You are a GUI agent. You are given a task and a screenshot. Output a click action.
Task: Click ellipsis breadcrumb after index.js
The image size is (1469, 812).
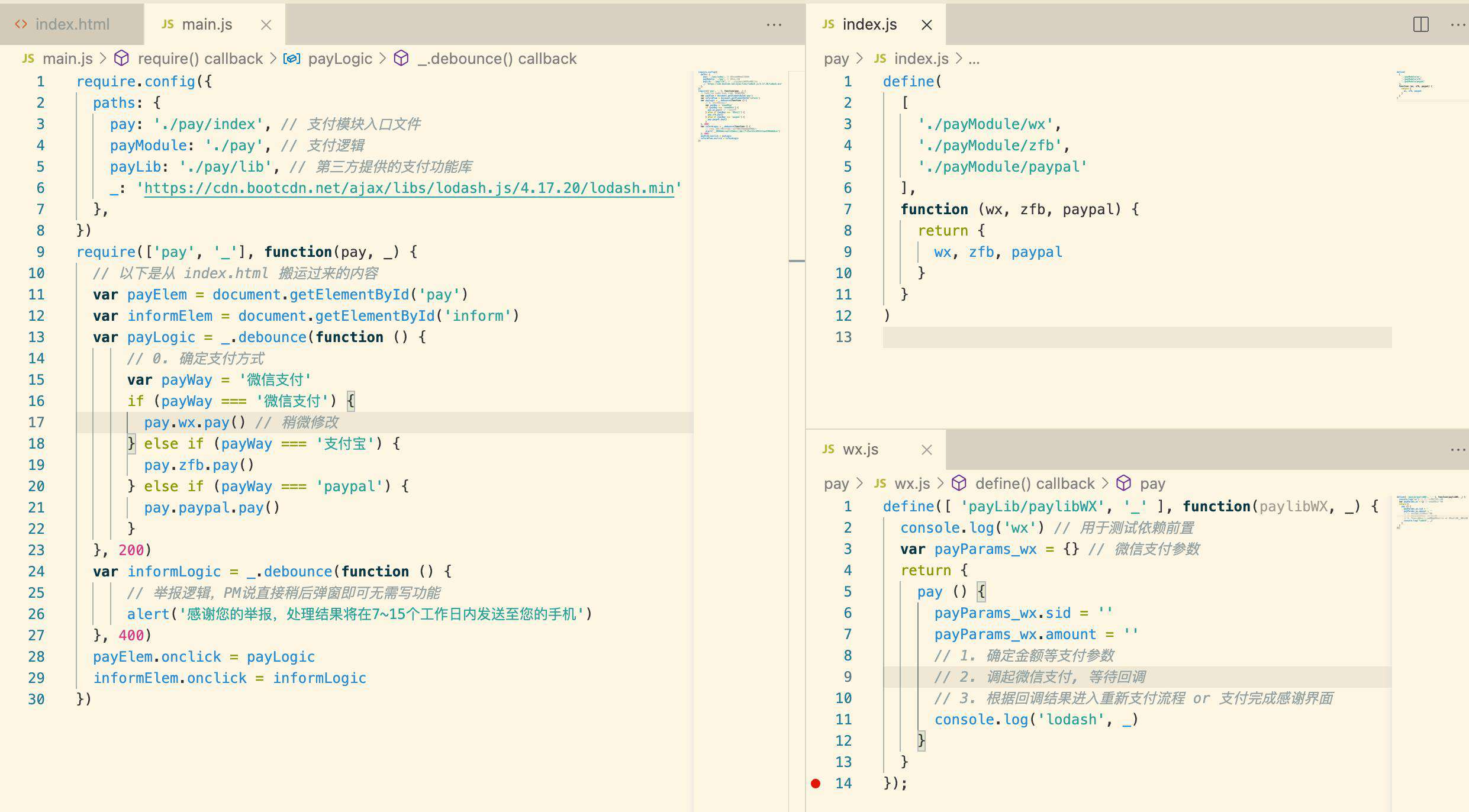pos(974,59)
